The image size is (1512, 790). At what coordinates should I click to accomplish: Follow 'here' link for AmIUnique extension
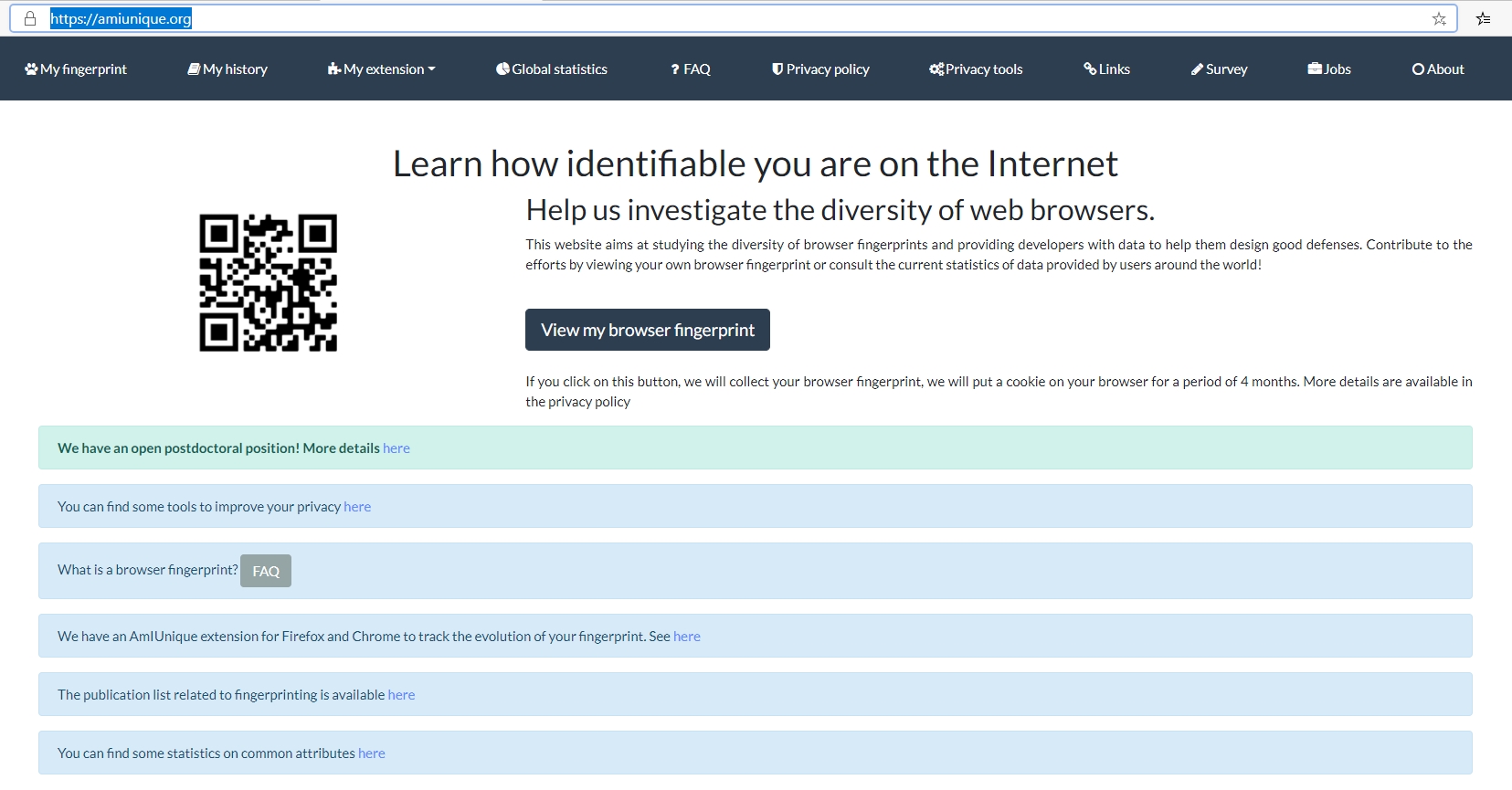pyautogui.click(x=687, y=637)
